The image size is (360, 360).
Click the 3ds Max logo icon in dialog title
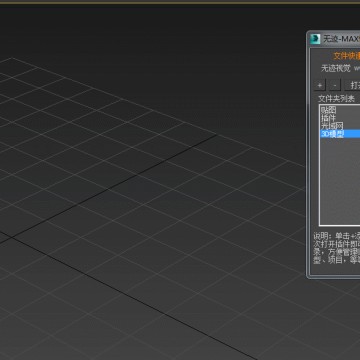click(315, 39)
